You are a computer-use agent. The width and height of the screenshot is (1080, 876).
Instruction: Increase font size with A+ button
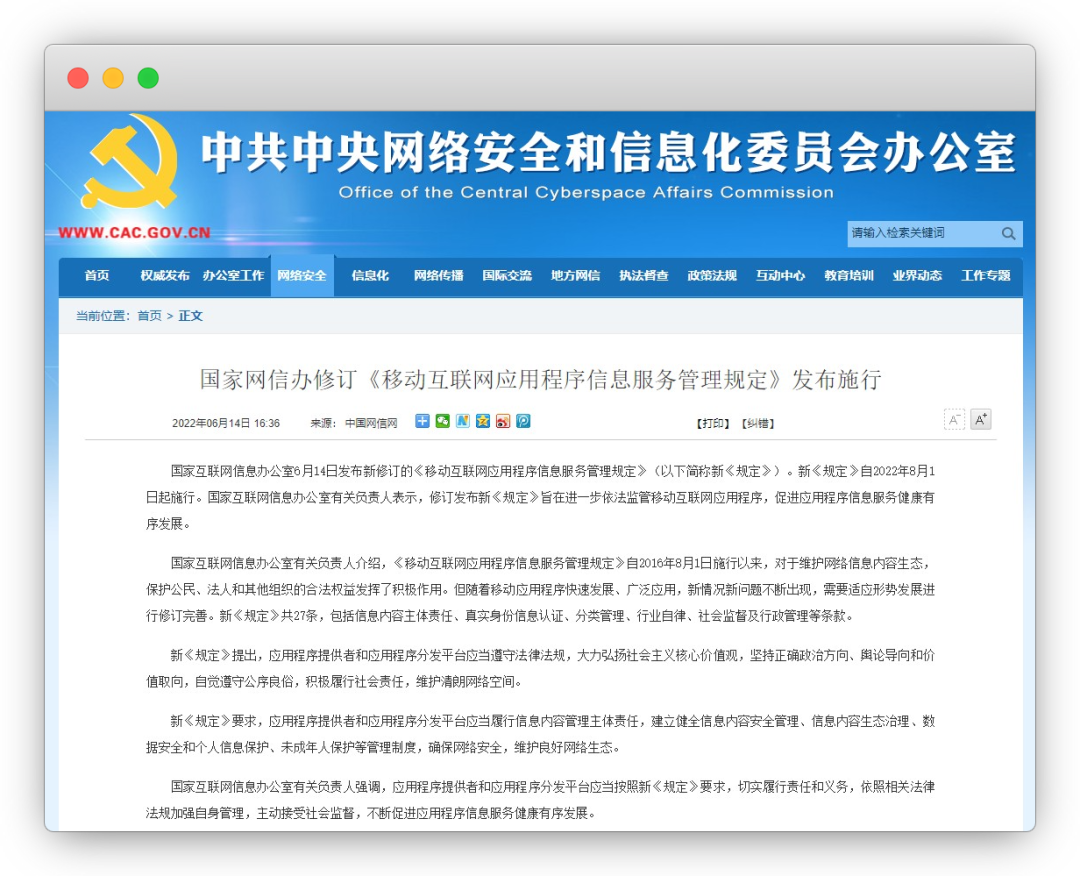981,419
